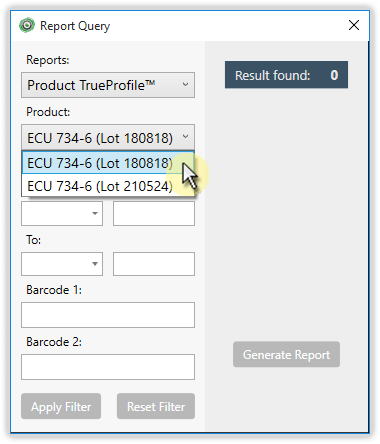Open the From date dropdown
Screen dimensions: 380x444
pyautogui.click(x=62, y=213)
